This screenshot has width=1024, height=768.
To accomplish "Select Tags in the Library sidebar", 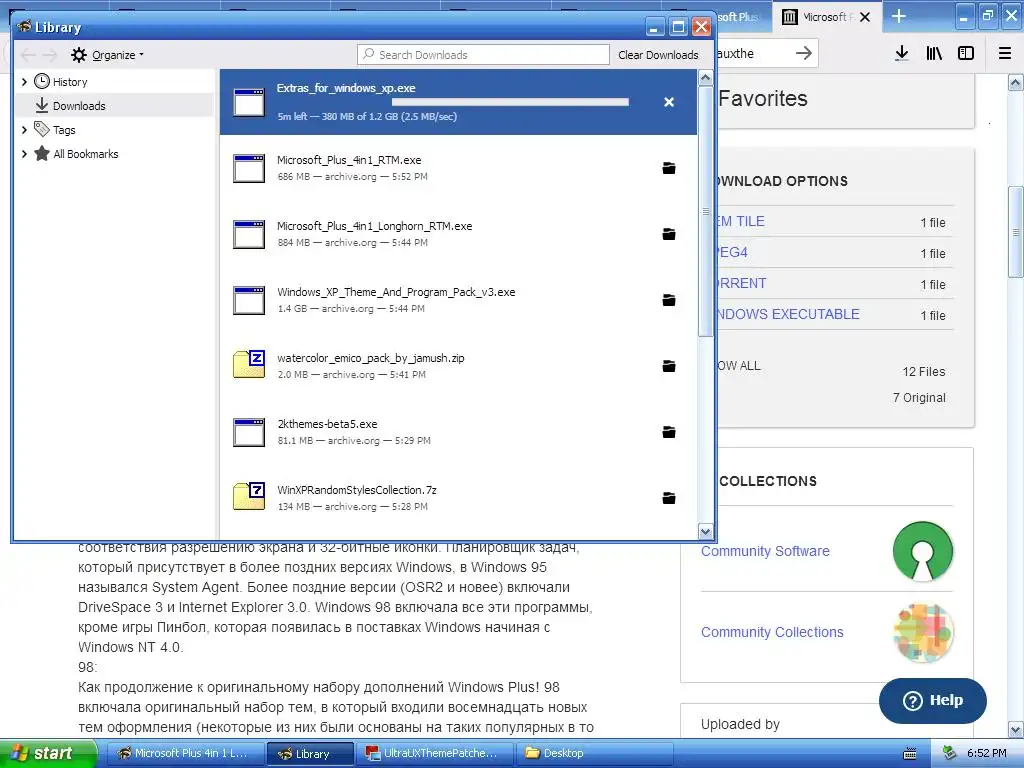I will [x=64, y=130].
